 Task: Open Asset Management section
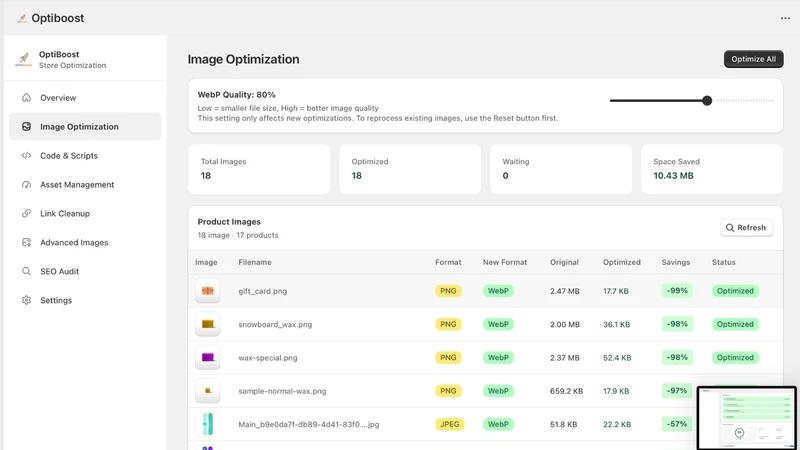coord(85,185)
